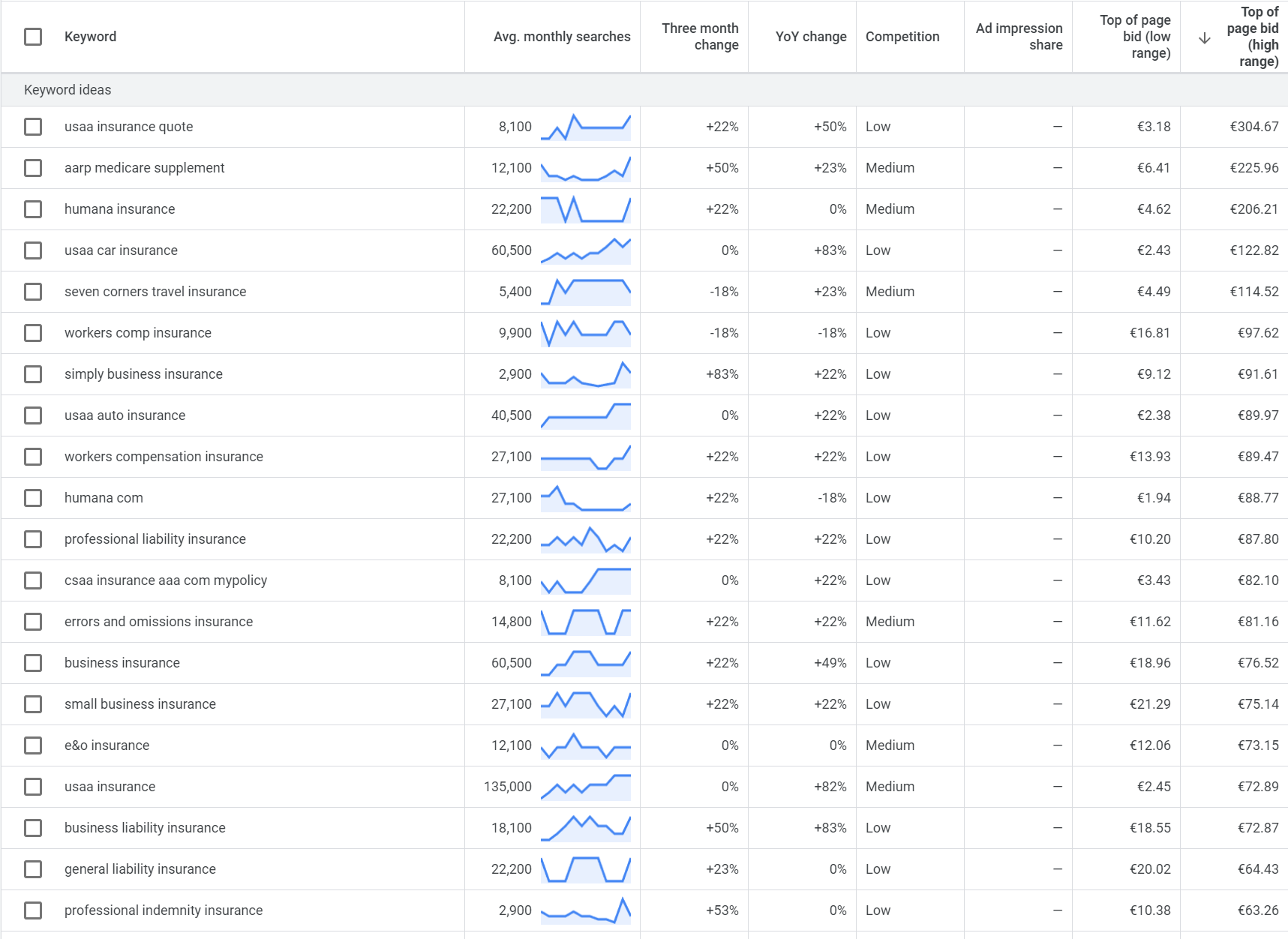The width and height of the screenshot is (1288, 939).
Task: Open the trend sparkline for humana insurance
Action: click(586, 209)
